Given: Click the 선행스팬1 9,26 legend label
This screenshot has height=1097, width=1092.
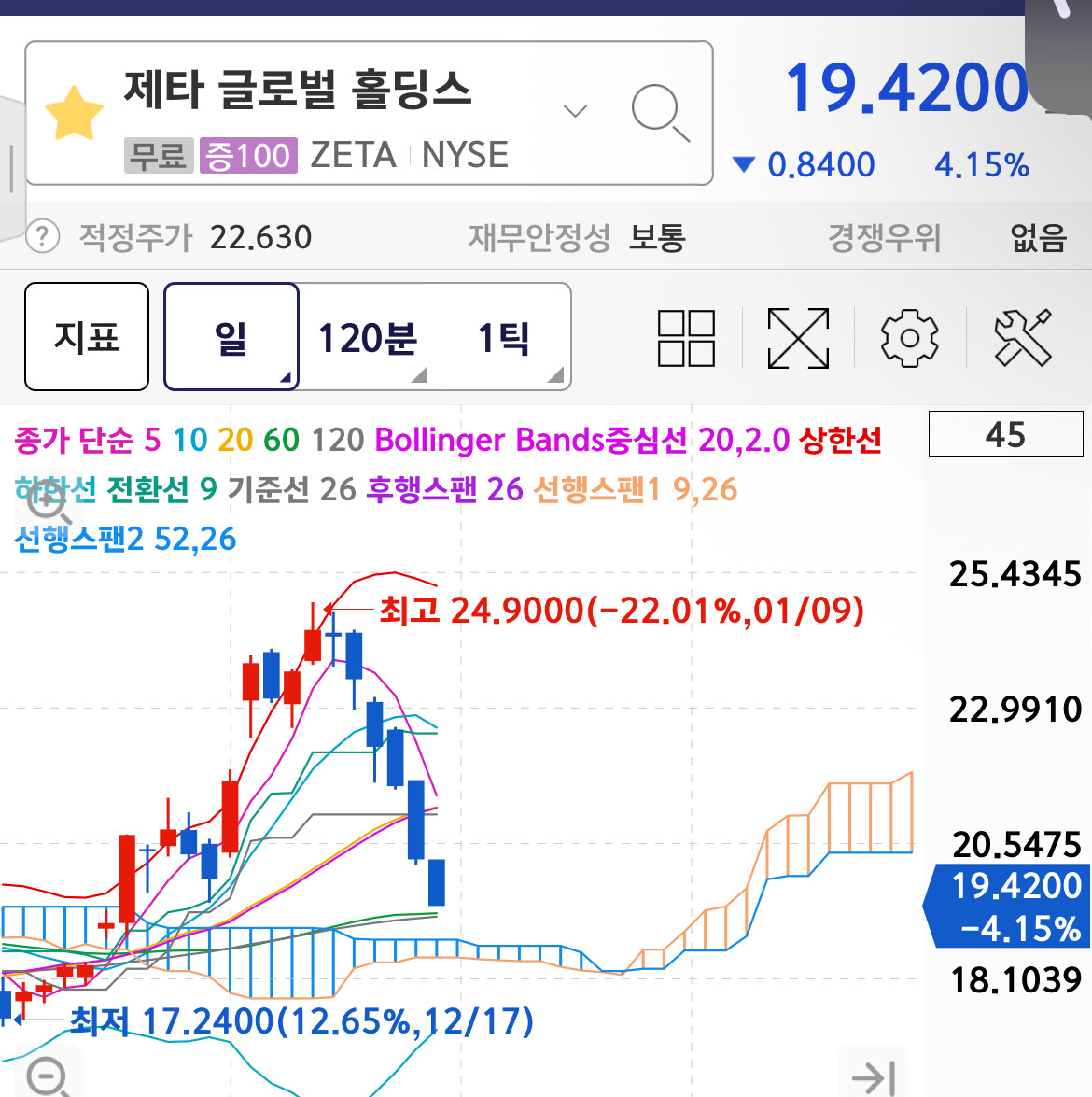Looking at the screenshot, I should (x=636, y=489).
